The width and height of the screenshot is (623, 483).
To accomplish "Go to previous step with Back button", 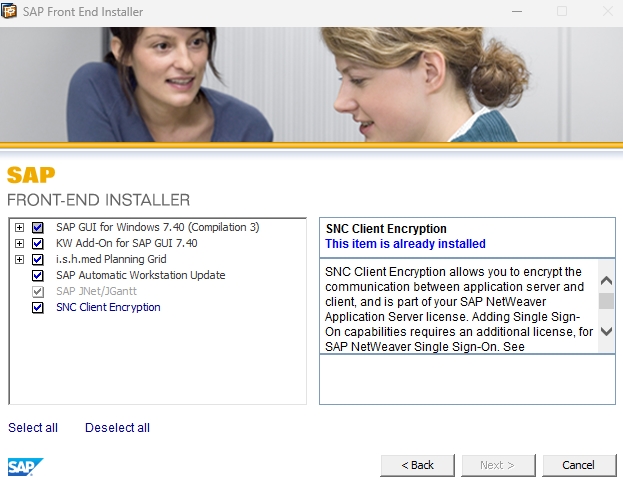I will [x=417, y=465].
